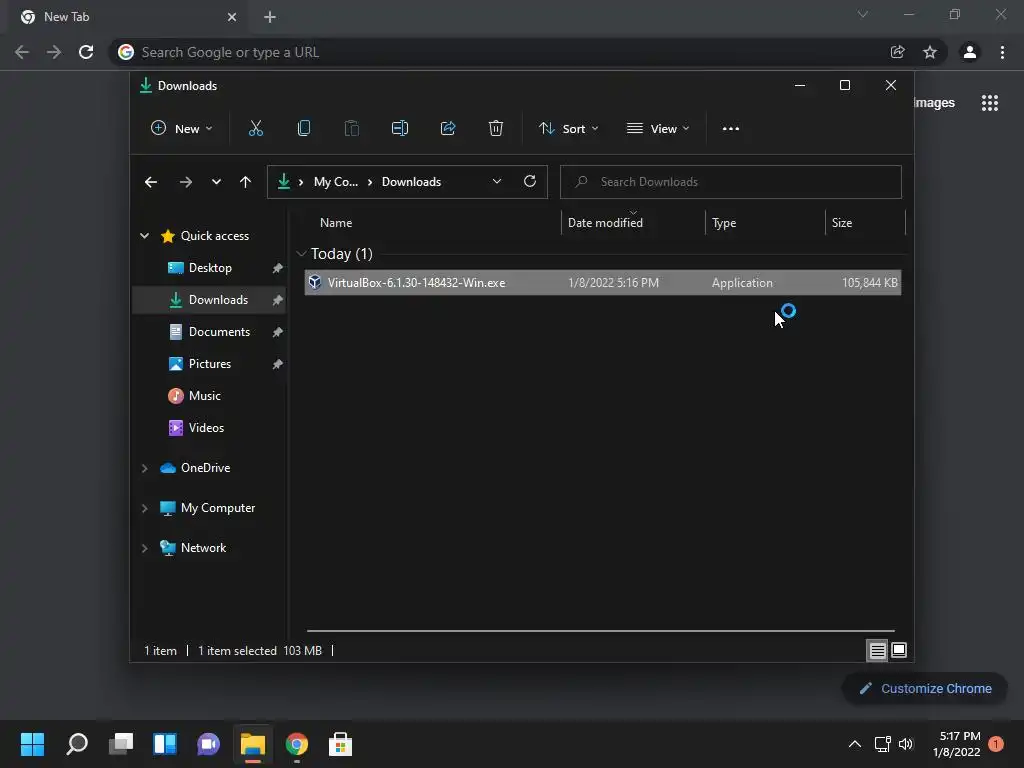The image size is (1024, 768).
Task: Collapse the Today (1) group
Action: pos(300,253)
